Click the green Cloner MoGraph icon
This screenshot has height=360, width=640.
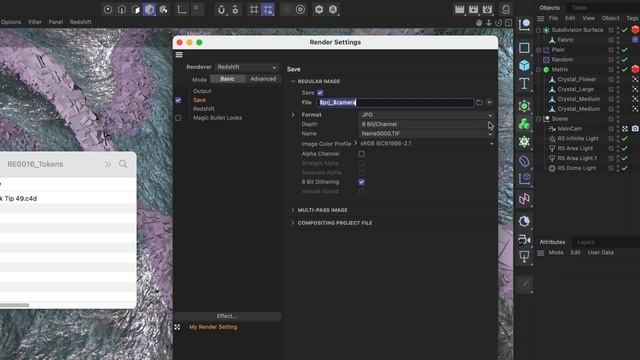[x=524, y=124]
